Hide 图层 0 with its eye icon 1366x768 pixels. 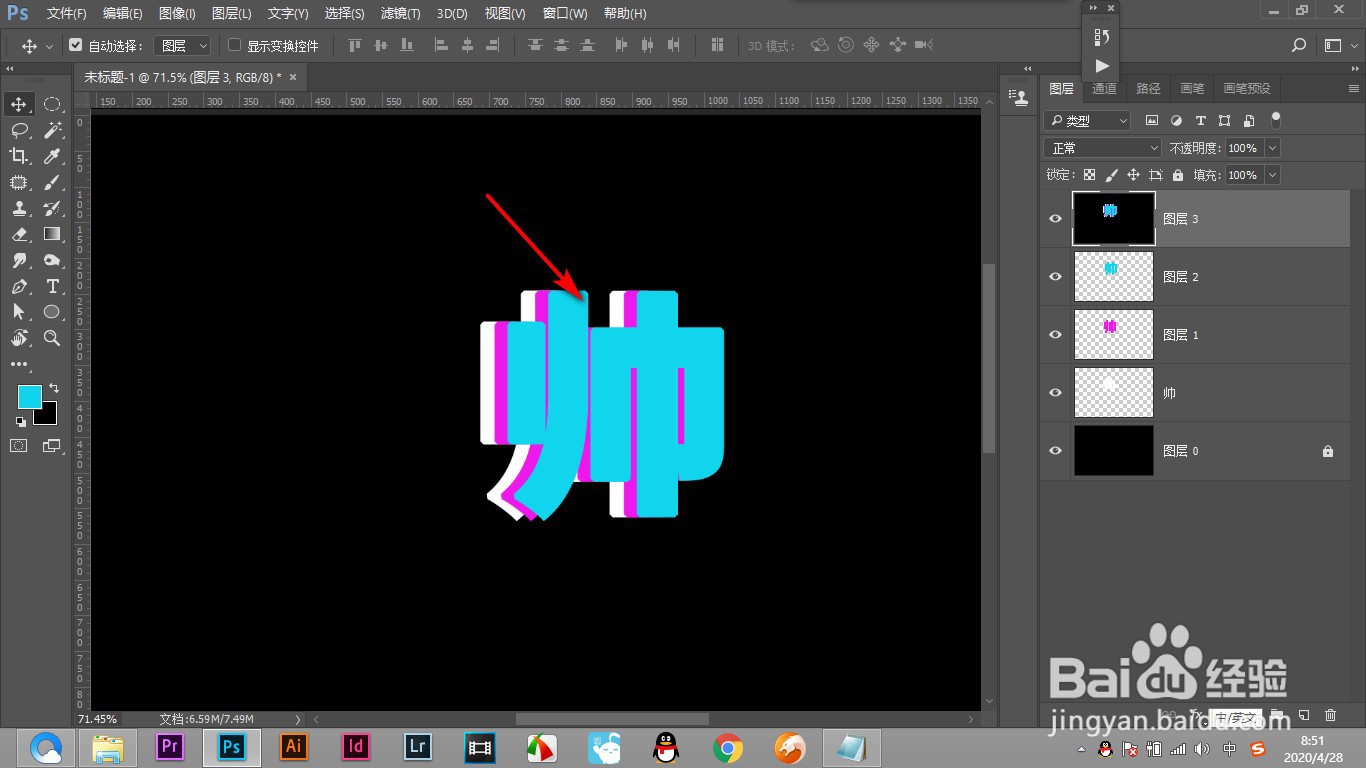pyautogui.click(x=1055, y=451)
